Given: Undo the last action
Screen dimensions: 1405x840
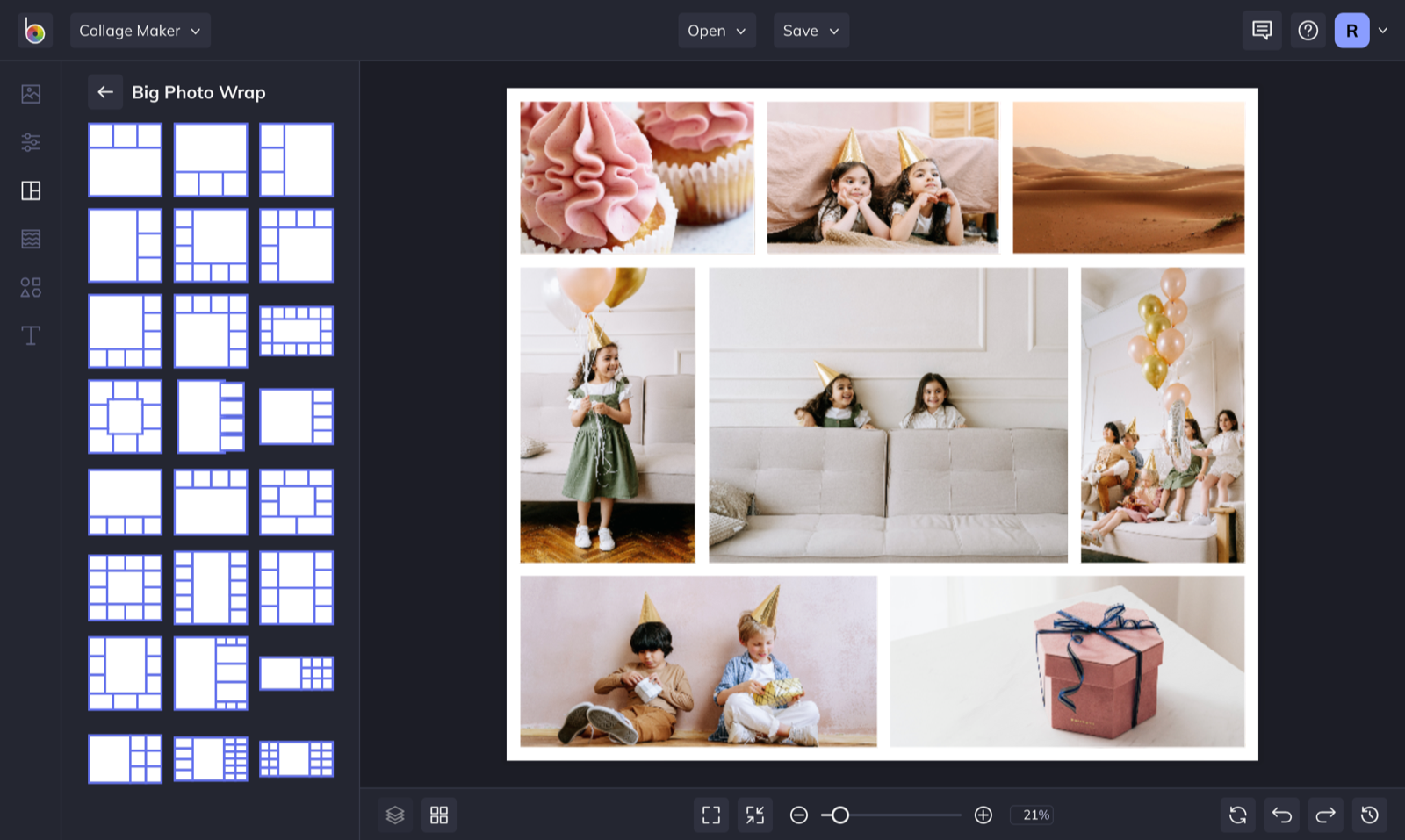Looking at the screenshot, I should (x=1281, y=815).
